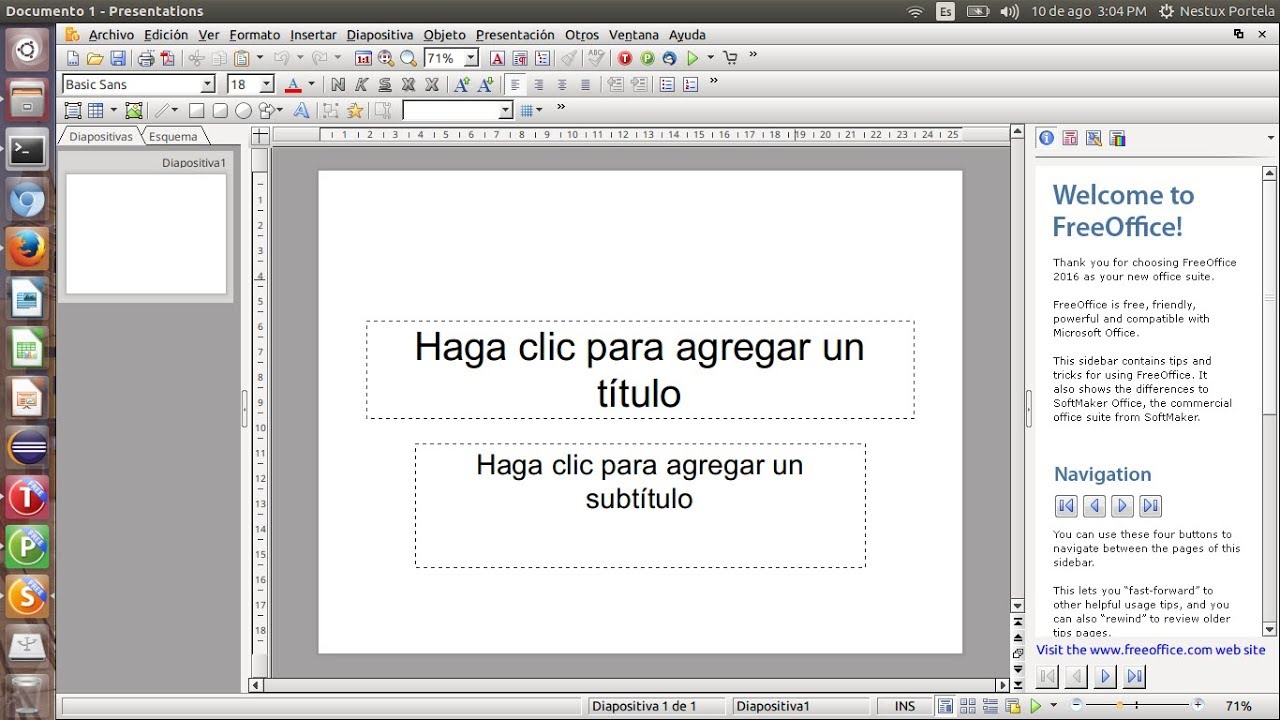Toggle left text alignment
The image size is (1280, 720).
515,84
